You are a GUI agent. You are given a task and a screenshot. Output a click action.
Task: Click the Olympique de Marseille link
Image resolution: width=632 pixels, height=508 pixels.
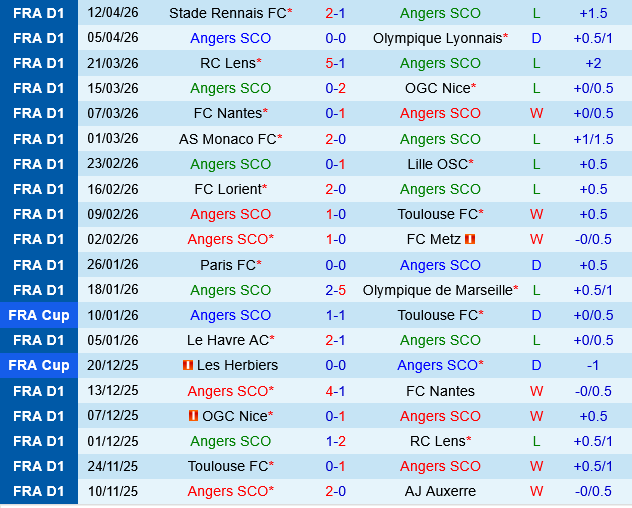click(x=437, y=290)
